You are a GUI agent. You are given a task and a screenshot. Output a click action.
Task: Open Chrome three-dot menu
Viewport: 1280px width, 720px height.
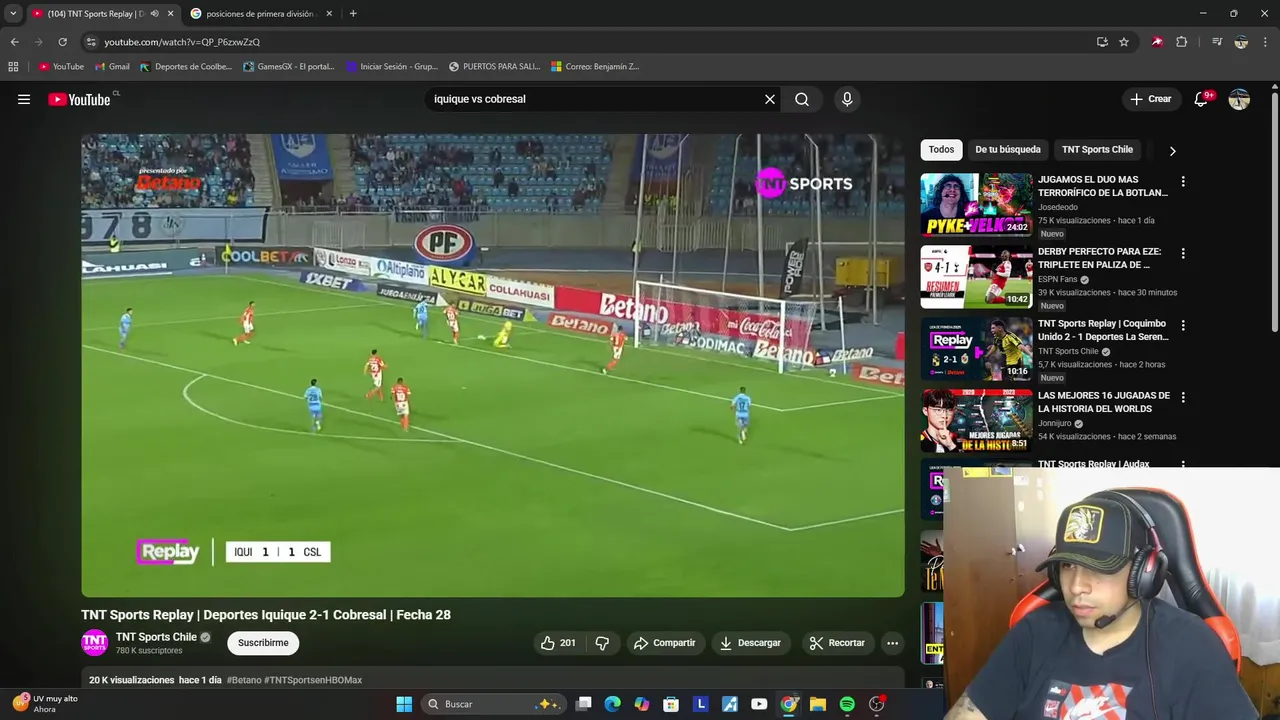point(1266,42)
